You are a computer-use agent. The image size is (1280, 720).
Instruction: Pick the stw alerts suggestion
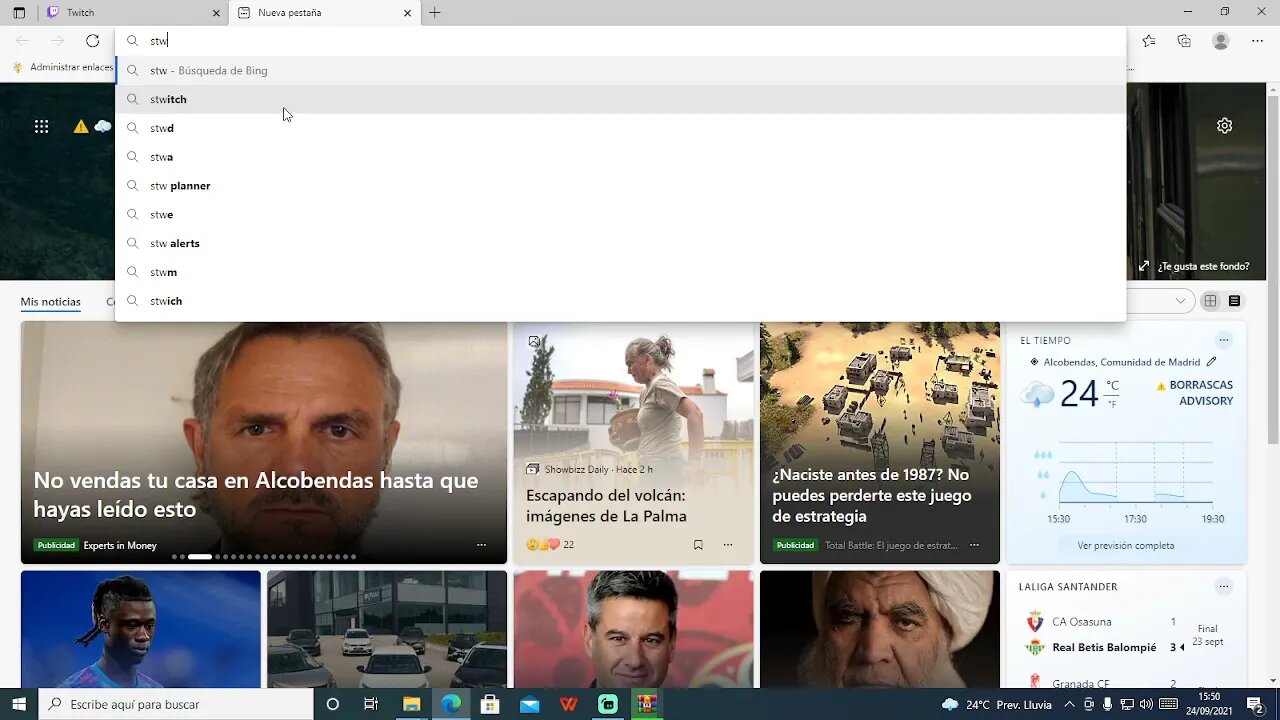coord(620,243)
